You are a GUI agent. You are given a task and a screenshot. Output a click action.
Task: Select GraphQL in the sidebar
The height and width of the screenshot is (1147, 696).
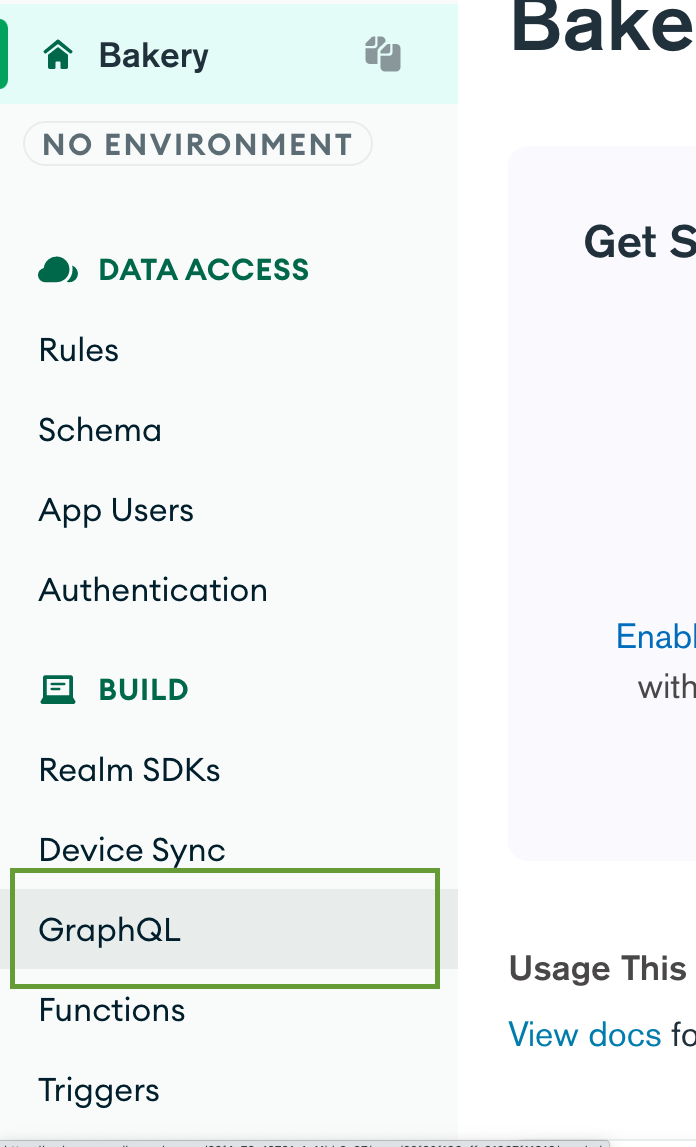(110, 930)
